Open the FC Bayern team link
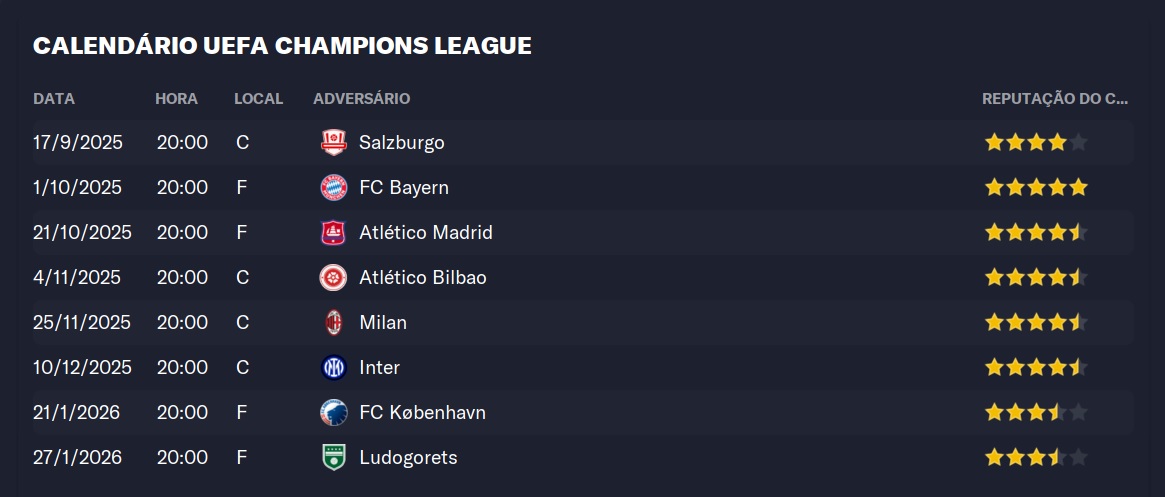Image resolution: width=1165 pixels, height=497 pixels. click(404, 187)
